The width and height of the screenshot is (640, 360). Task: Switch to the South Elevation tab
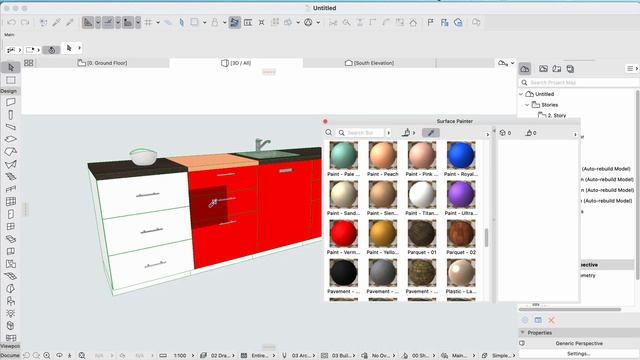tap(370, 63)
